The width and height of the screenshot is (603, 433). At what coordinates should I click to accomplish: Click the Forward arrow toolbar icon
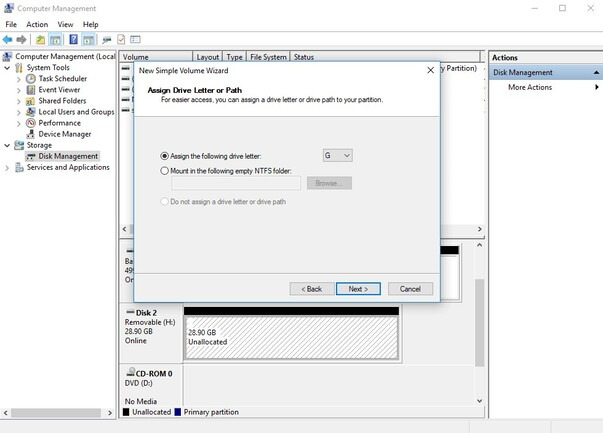pos(22,39)
